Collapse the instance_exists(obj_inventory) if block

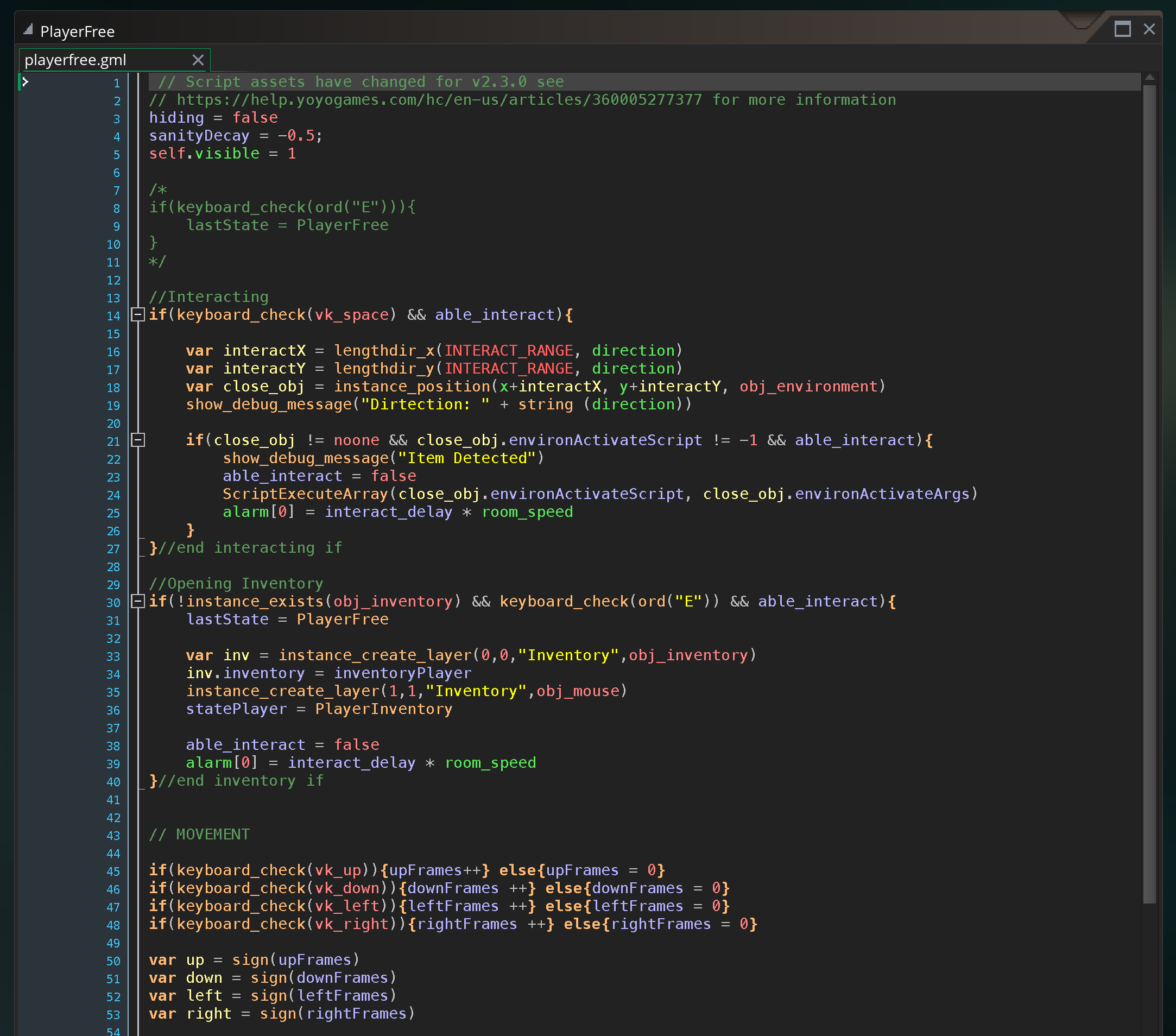pyautogui.click(x=137, y=601)
